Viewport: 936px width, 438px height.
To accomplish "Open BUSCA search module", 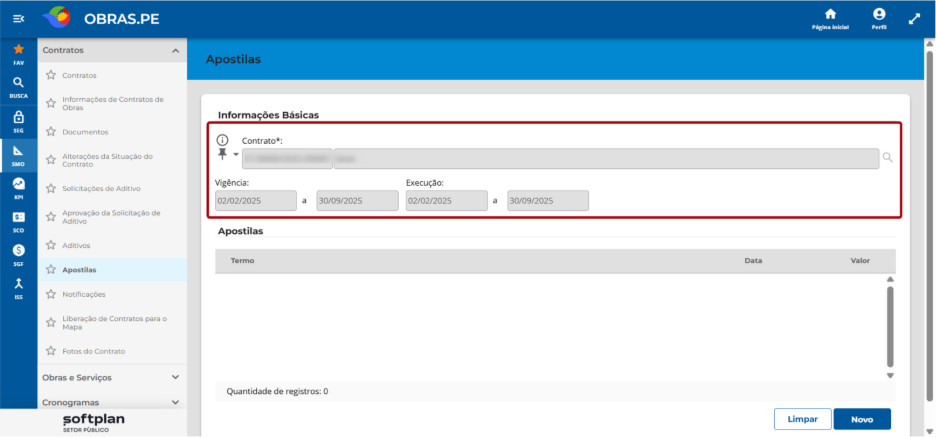I will [x=19, y=87].
